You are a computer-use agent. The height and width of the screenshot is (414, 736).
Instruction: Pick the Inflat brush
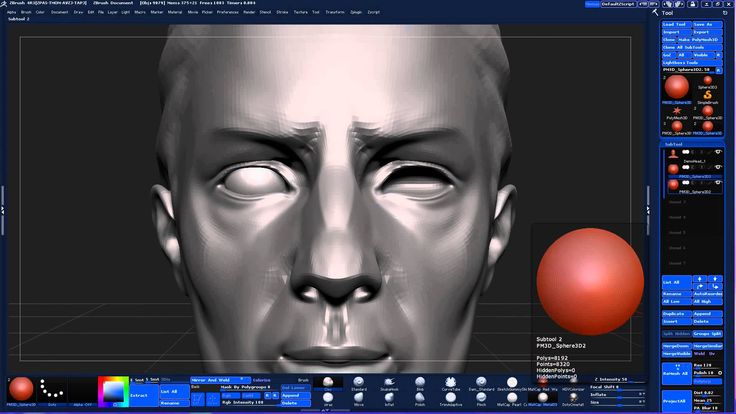click(388, 397)
